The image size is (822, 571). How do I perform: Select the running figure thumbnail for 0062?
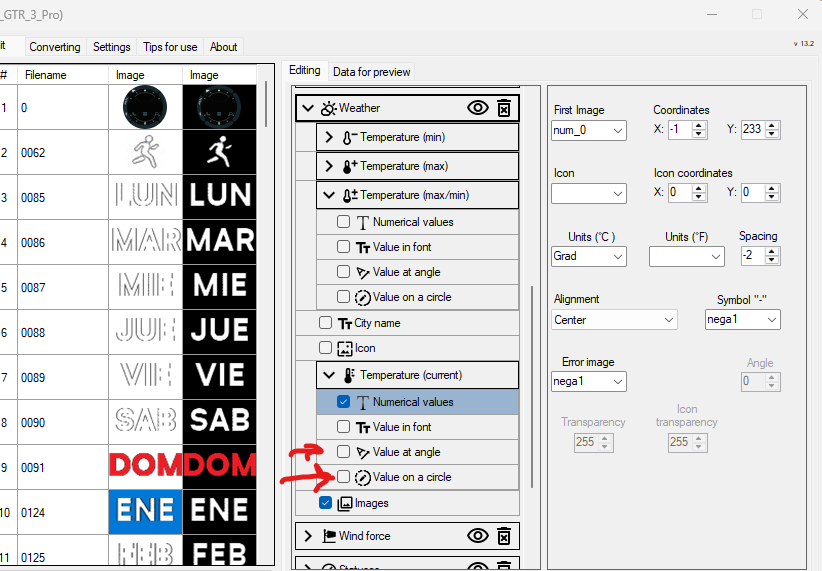click(145, 152)
